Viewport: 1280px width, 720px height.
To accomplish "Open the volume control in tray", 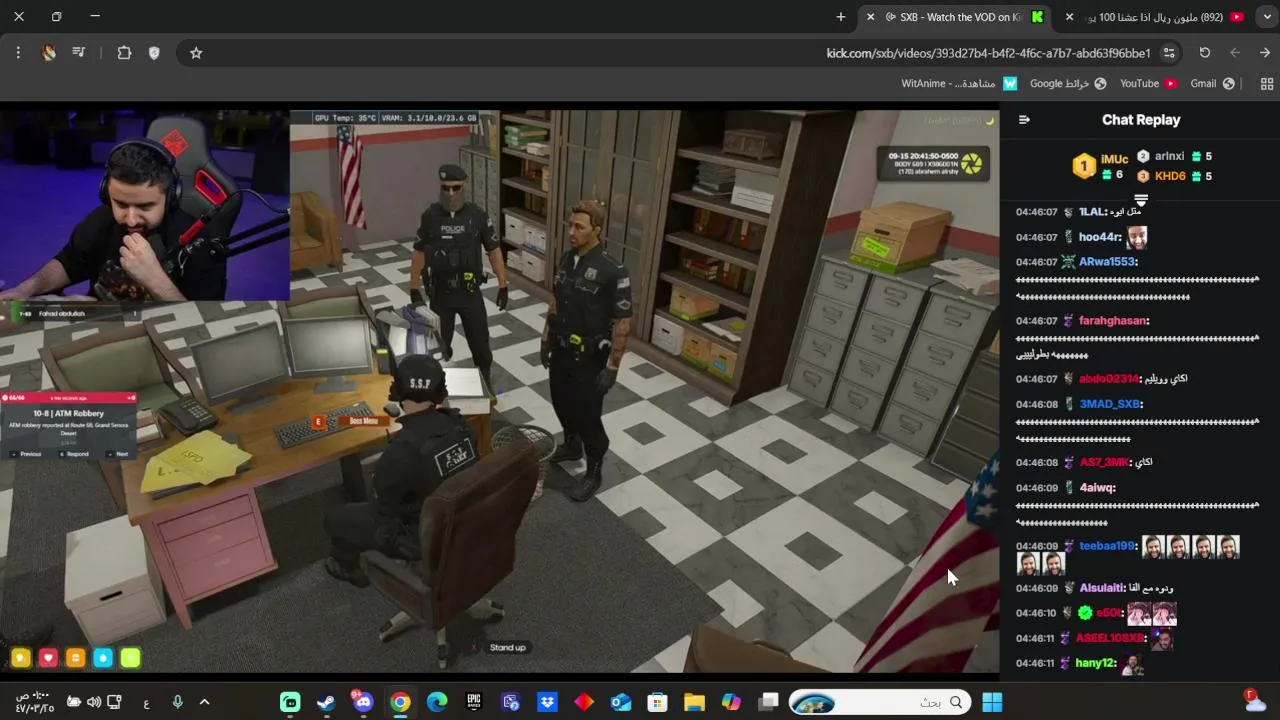I will coord(94,702).
